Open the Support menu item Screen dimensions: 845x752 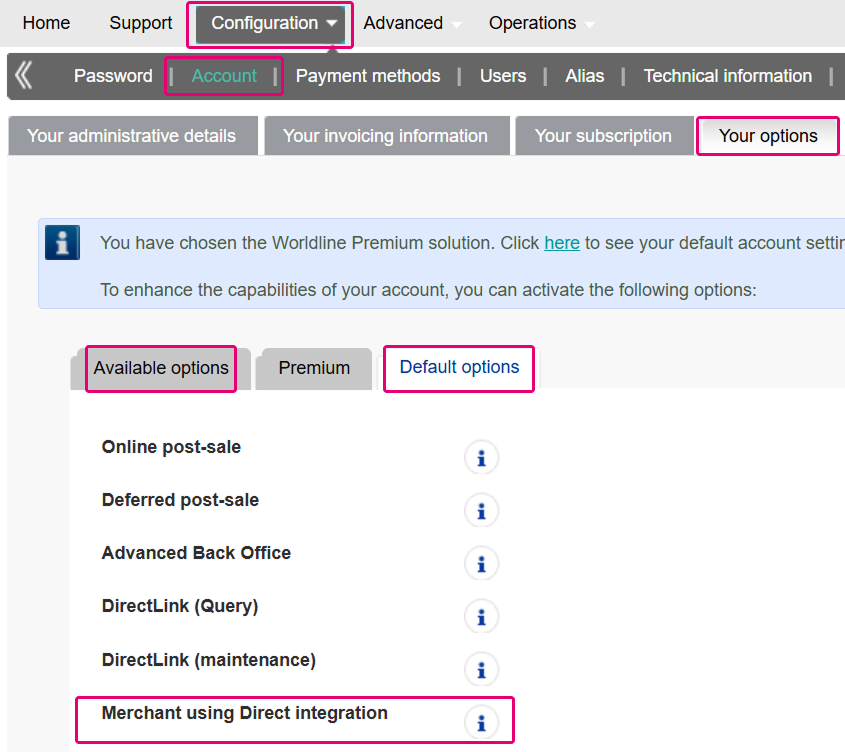click(x=140, y=23)
